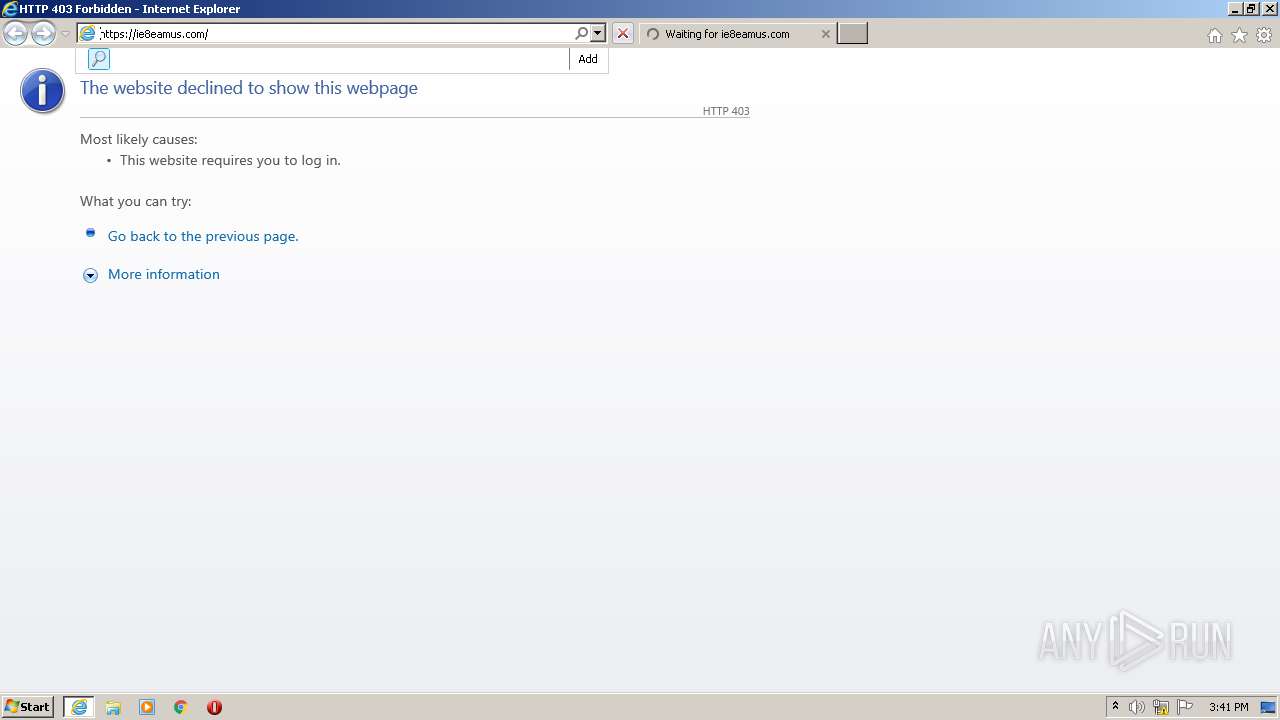The height and width of the screenshot is (720, 1280).
Task: Open Windows Media Player taskbar icon
Action: pos(147,707)
